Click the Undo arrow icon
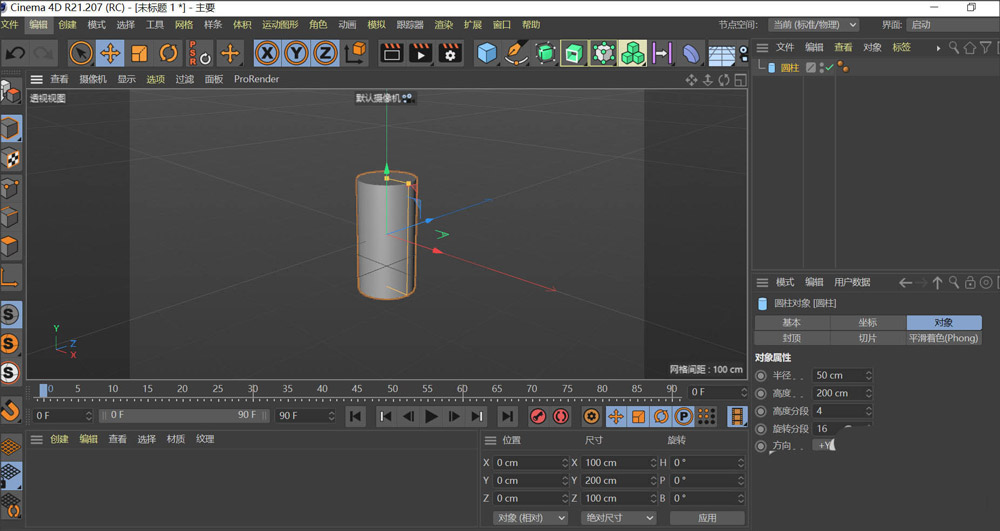 pyautogui.click(x=16, y=53)
